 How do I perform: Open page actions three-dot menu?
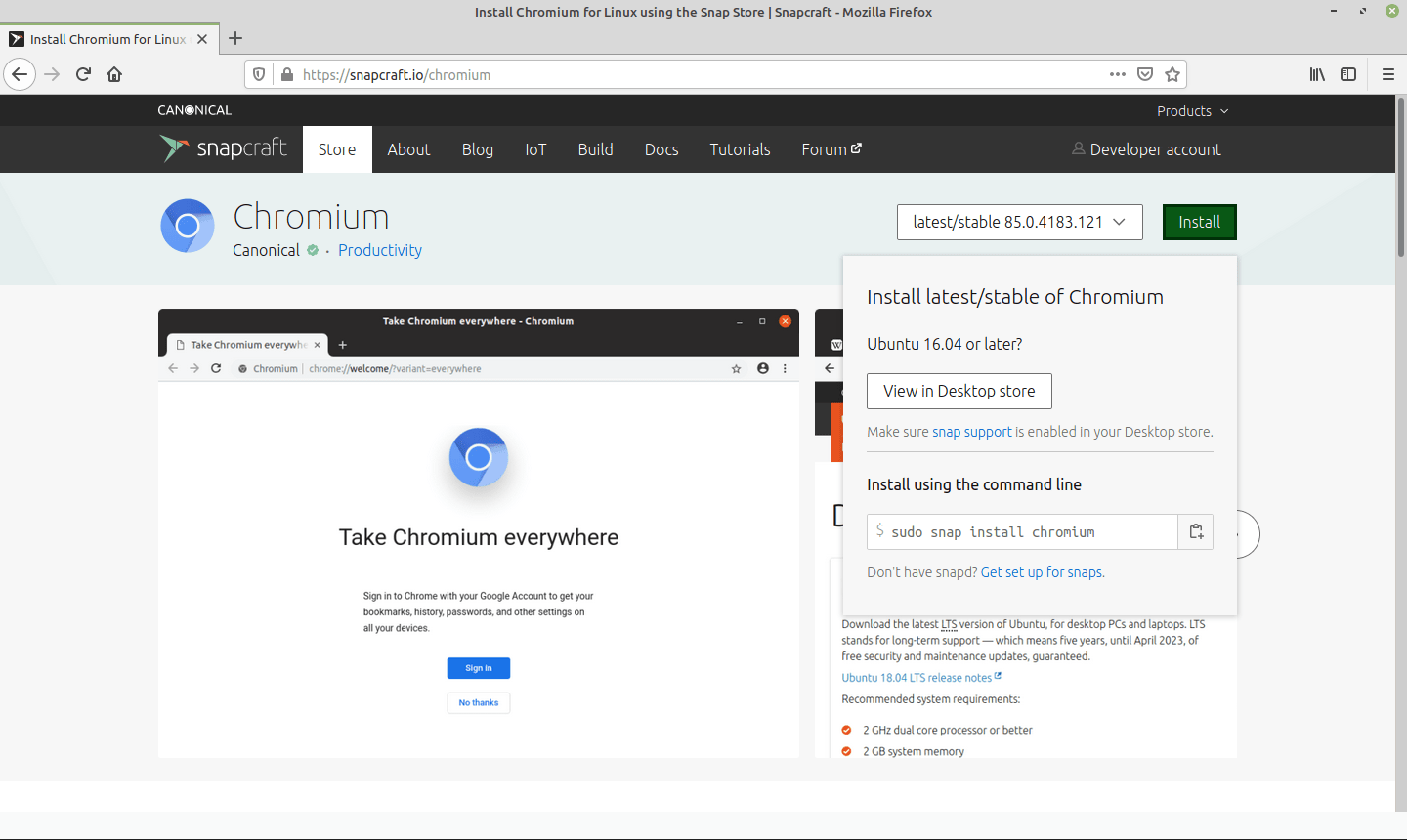click(1118, 74)
